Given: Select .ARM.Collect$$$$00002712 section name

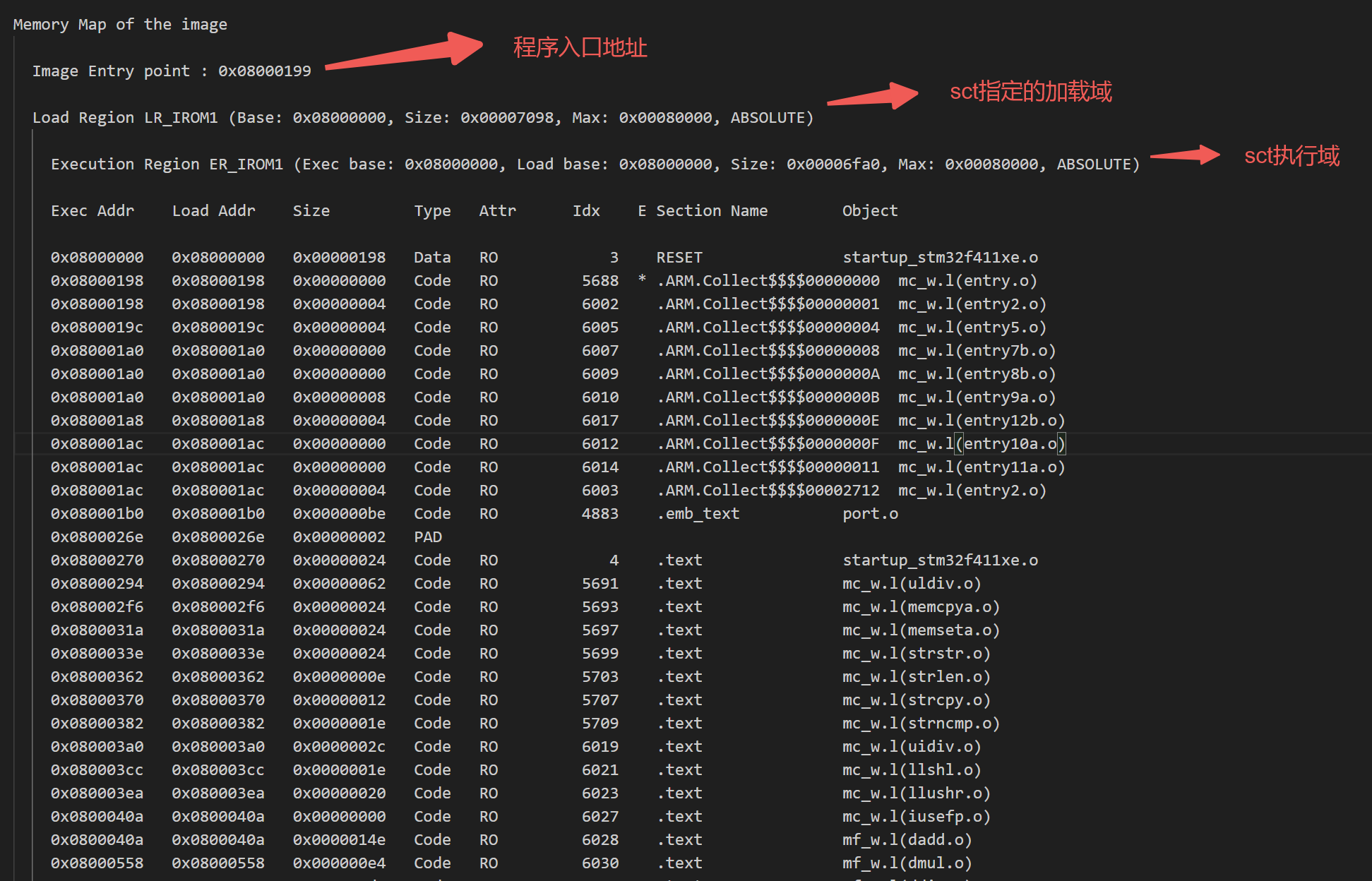Looking at the screenshot, I should click(x=768, y=491).
